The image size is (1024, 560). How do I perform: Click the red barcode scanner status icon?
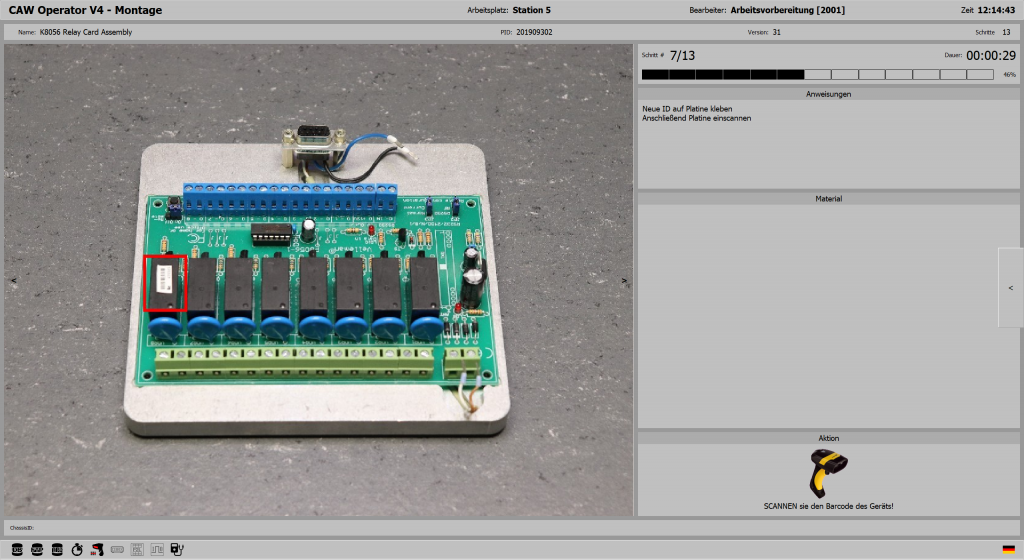(97, 550)
